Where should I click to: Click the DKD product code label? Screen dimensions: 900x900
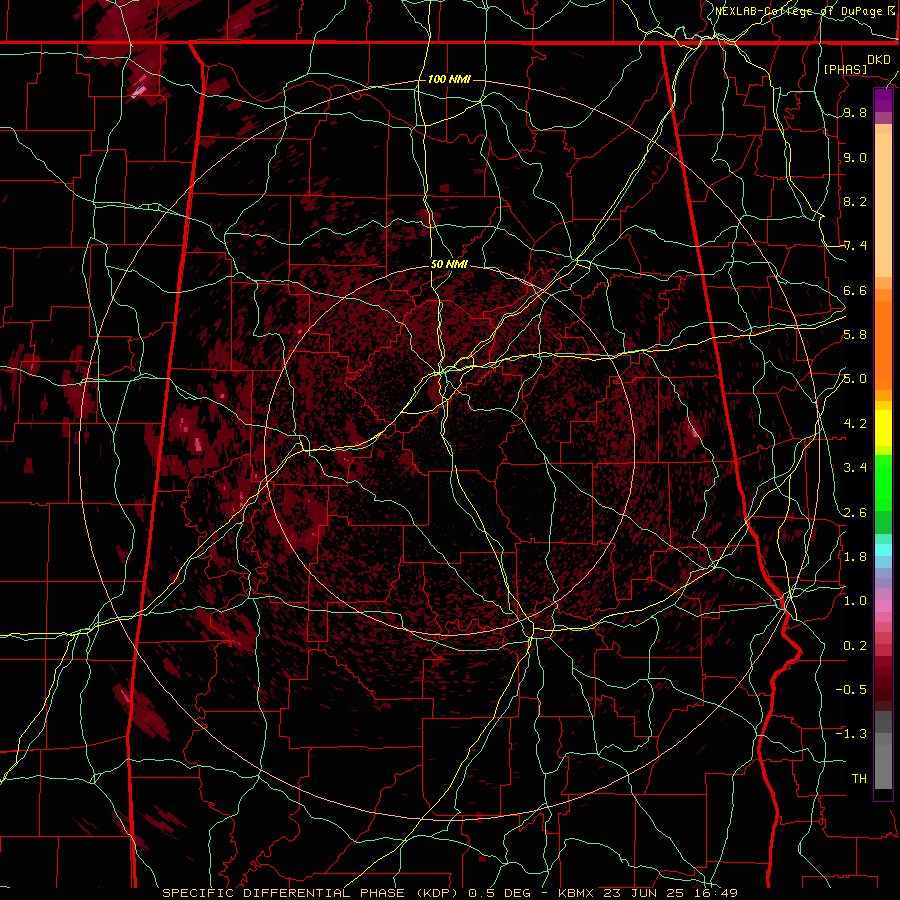coord(879,60)
